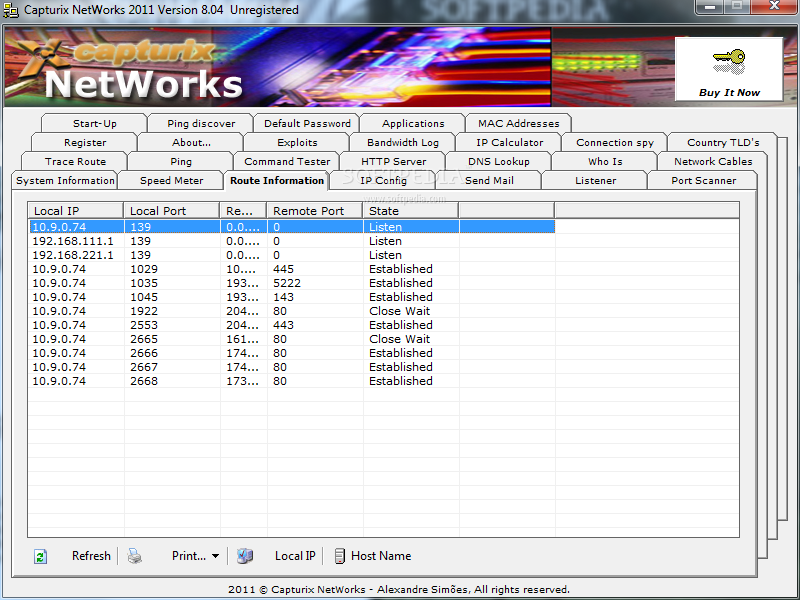800x600 pixels.
Task: Click the Host Name server icon
Action: (340, 556)
